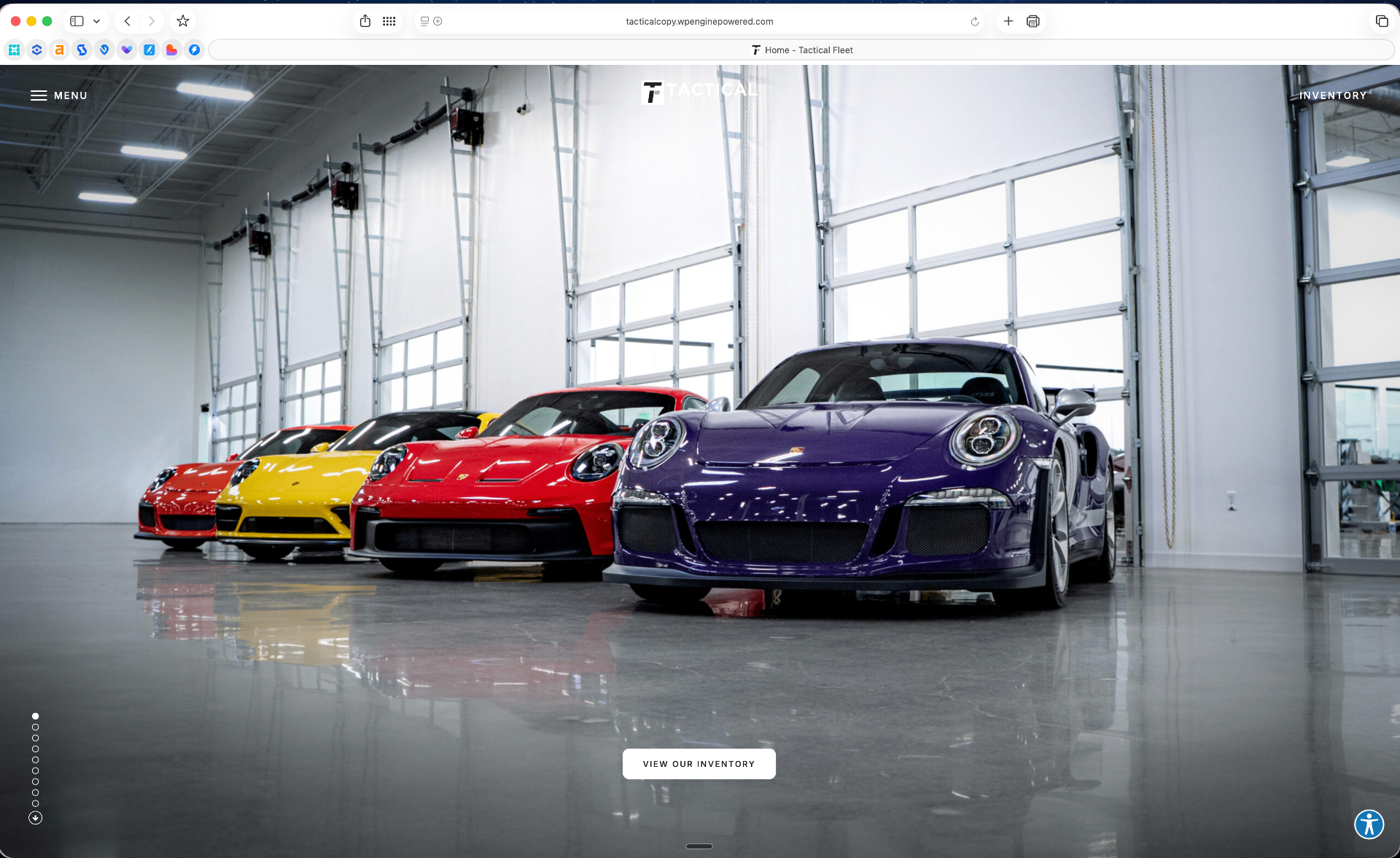1400x858 pixels.
Task: Open the orange letter 'a' favorite
Action: coord(59,50)
